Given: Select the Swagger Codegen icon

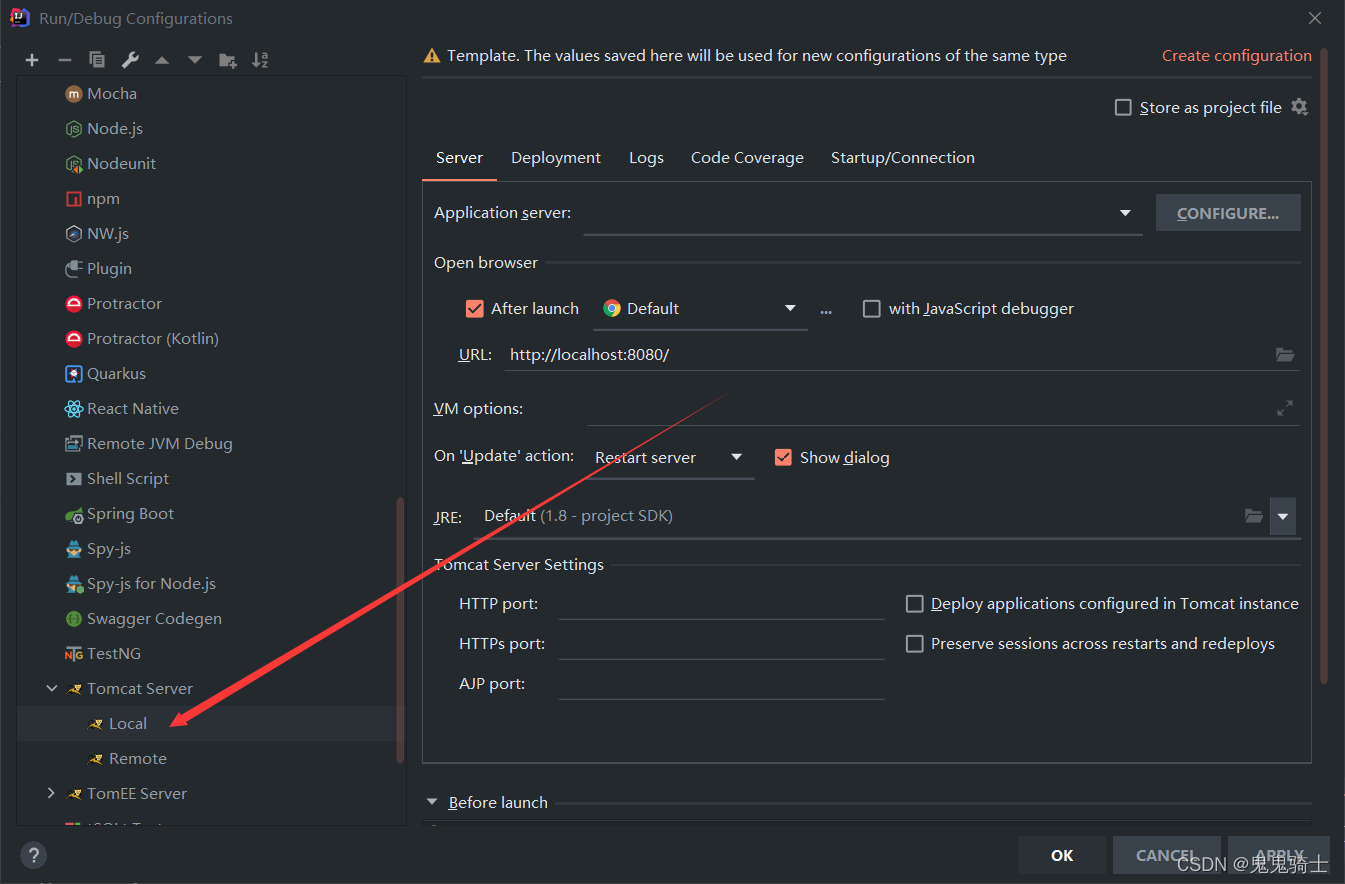Looking at the screenshot, I should coord(73,619).
